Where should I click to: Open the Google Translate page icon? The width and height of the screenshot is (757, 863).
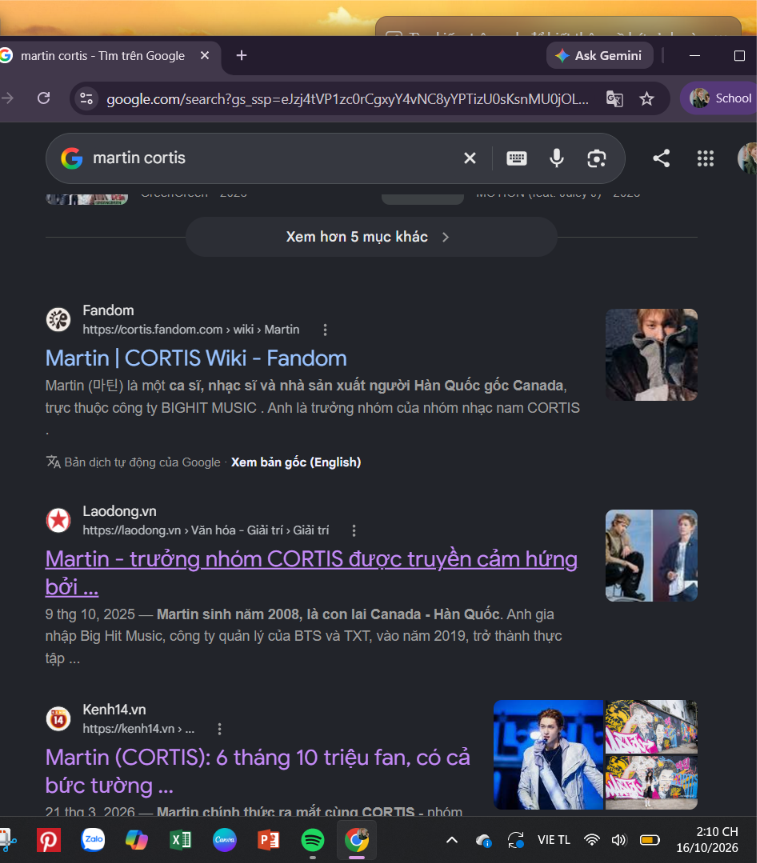coord(614,99)
